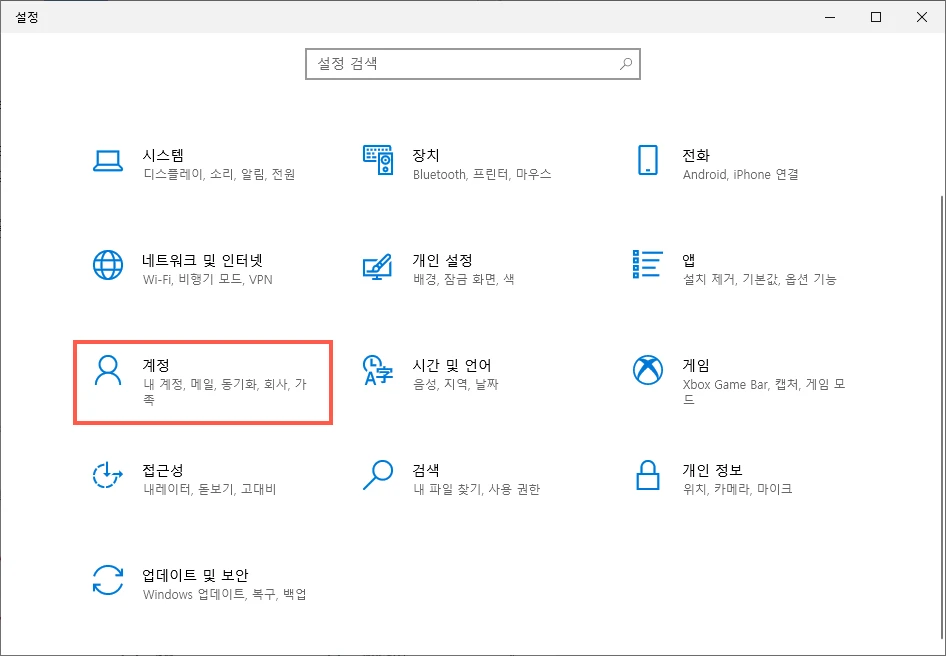Click the 앱 heading text

[689, 260]
